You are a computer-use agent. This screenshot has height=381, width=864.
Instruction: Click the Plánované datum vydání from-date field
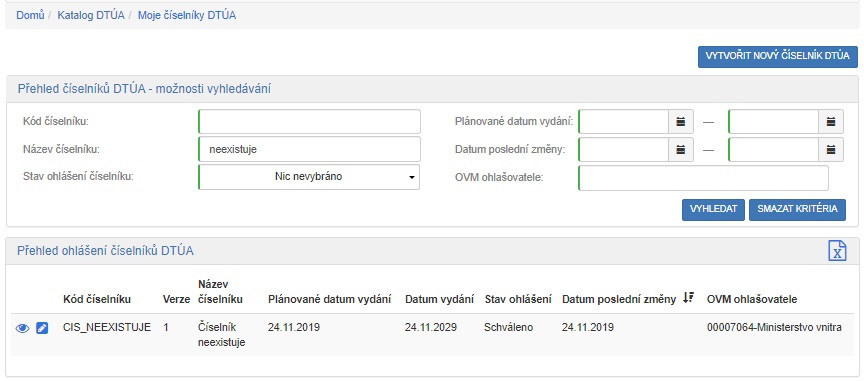point(624,122)
